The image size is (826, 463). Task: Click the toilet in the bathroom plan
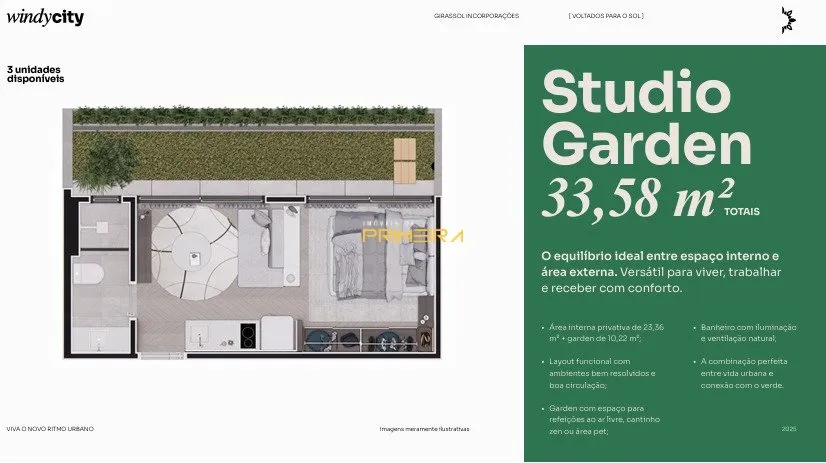[x=88, y=274]
